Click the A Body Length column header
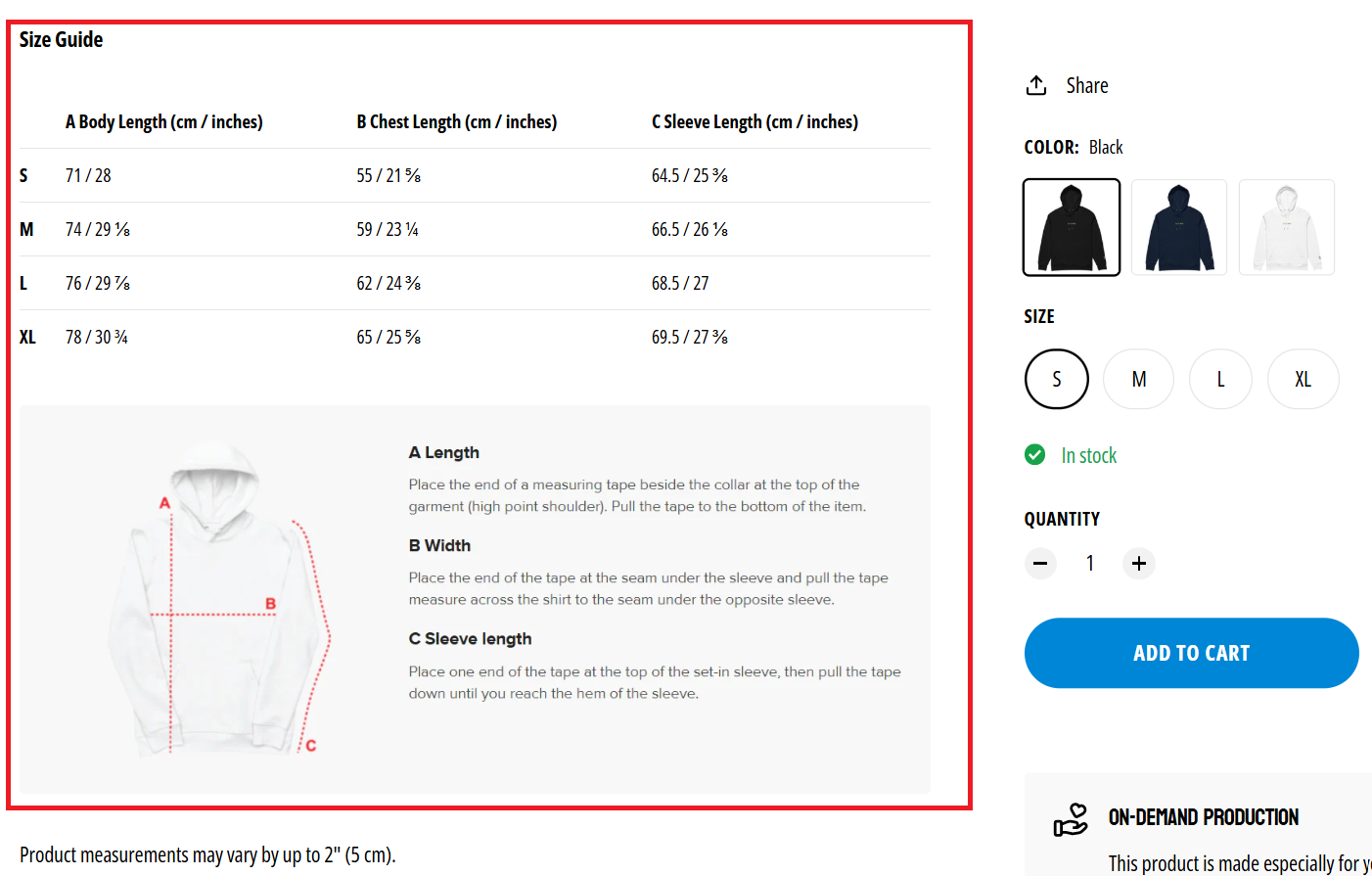 [x=163, y=122]
